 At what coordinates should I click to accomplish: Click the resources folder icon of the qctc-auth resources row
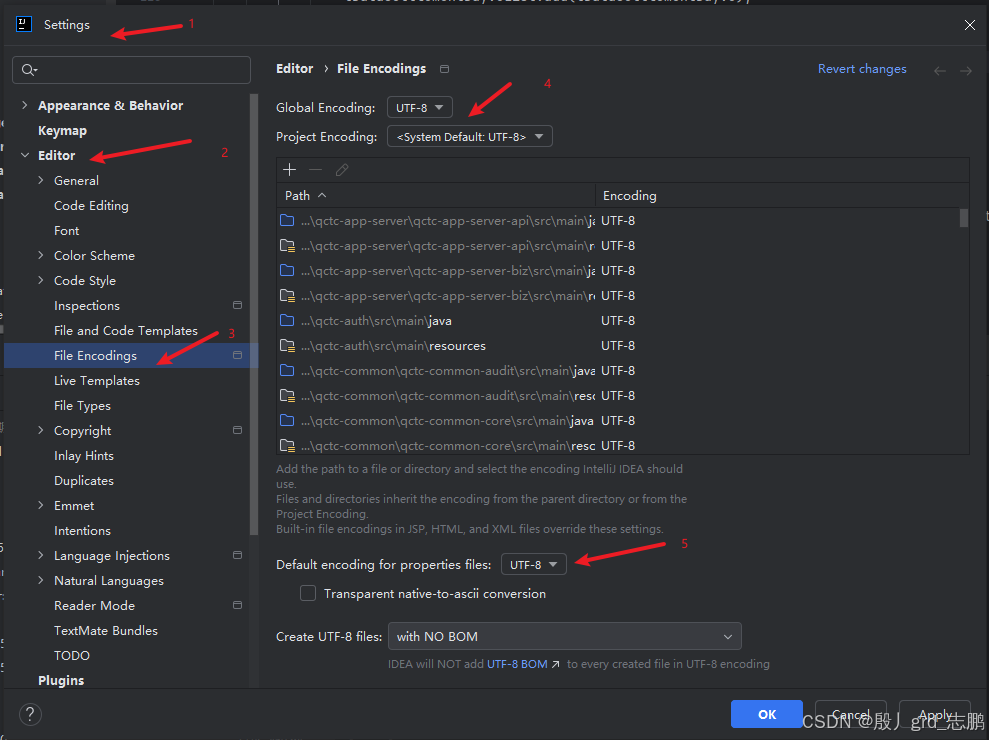pos(287,346)
